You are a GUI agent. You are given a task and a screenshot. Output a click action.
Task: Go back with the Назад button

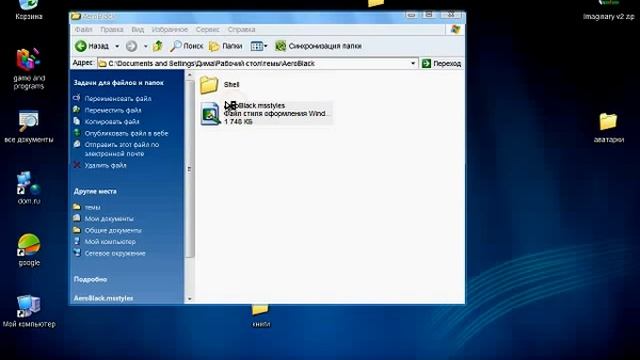[x=92, y=46]
